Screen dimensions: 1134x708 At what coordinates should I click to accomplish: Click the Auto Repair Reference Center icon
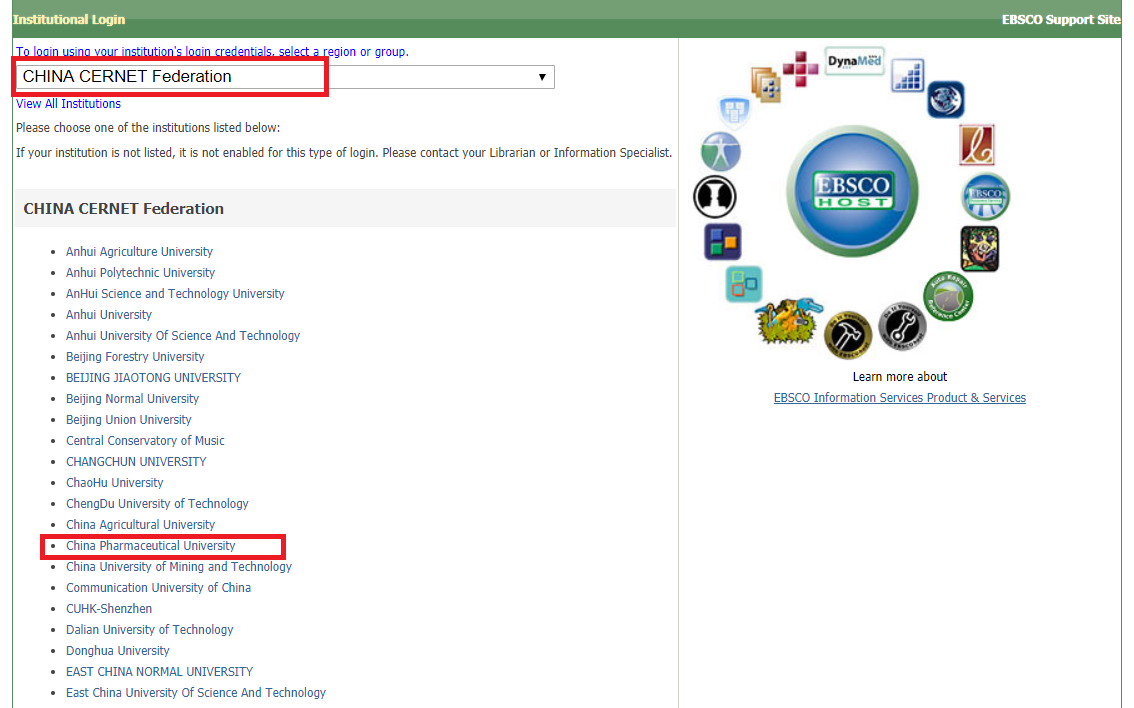947,295
